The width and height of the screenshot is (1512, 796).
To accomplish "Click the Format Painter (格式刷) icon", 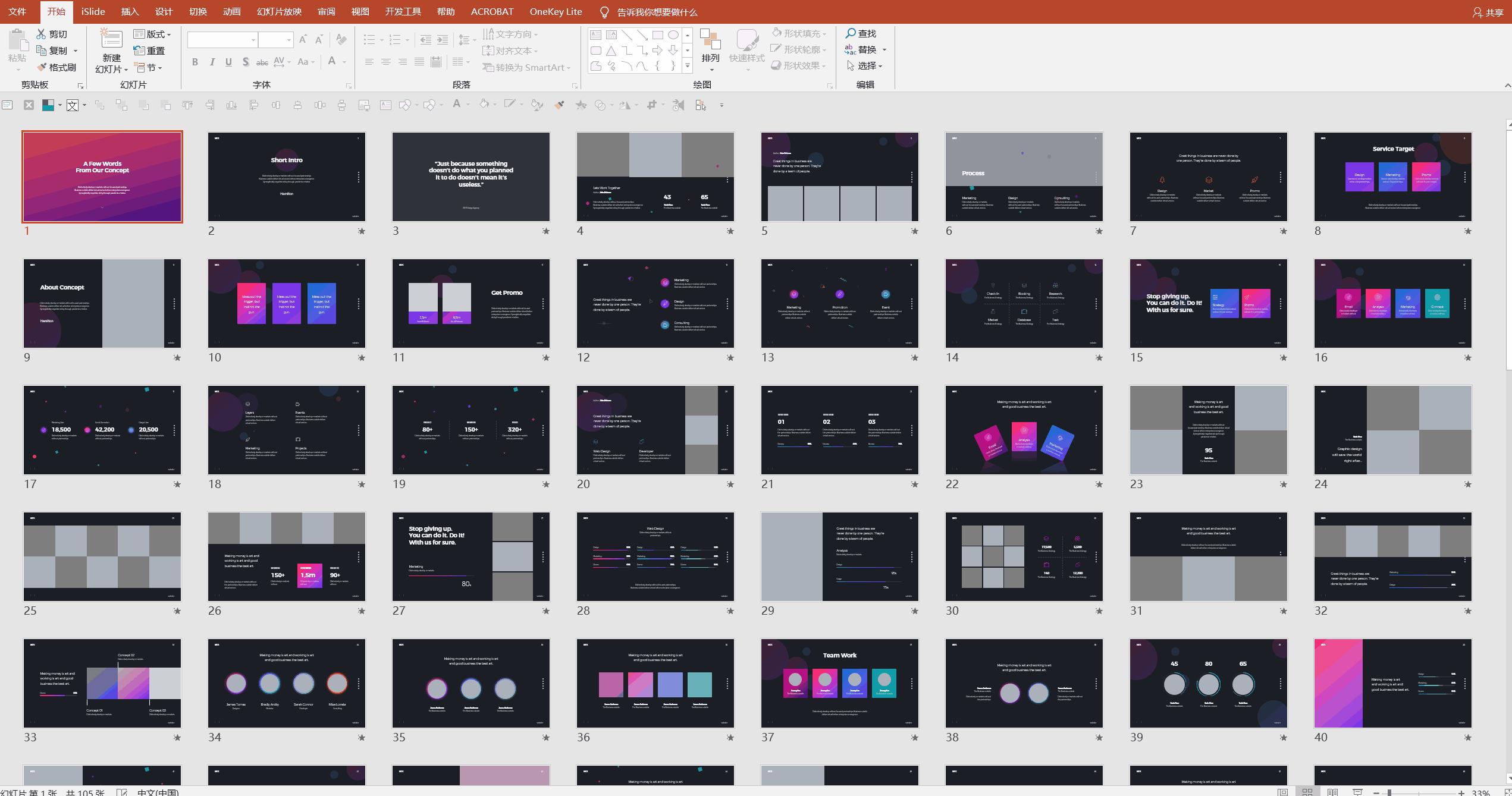I will (x=42, y=67).
